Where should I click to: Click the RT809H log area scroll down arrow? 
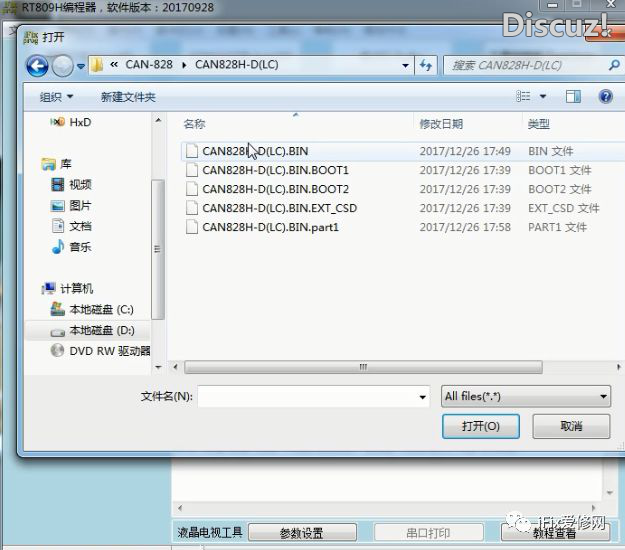609,493
